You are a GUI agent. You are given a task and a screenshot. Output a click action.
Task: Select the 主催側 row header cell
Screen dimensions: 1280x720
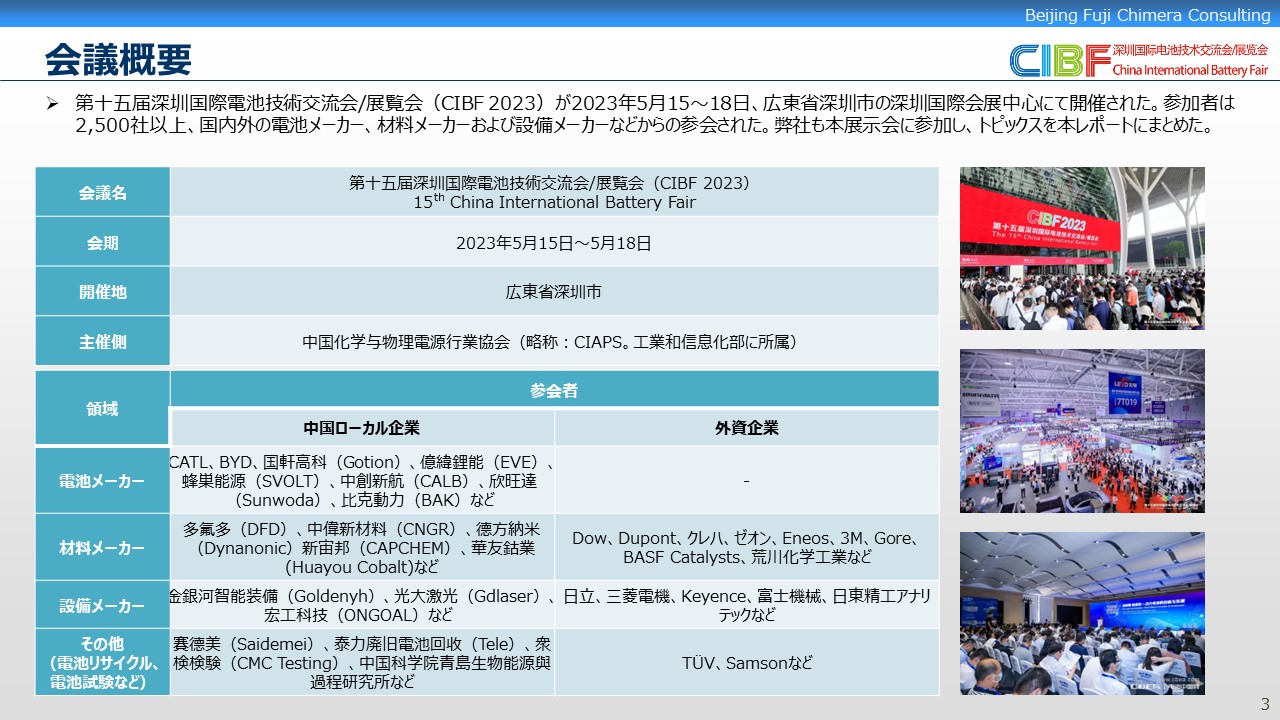click(x=103, y=341)
